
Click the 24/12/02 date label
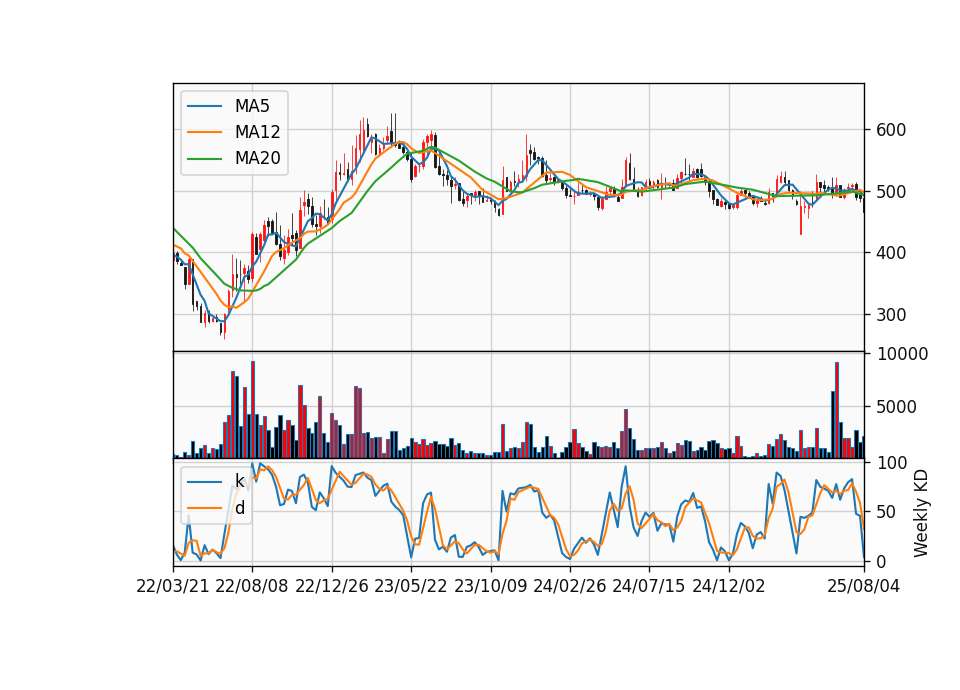pyautogui.click(x=729, y=586)
